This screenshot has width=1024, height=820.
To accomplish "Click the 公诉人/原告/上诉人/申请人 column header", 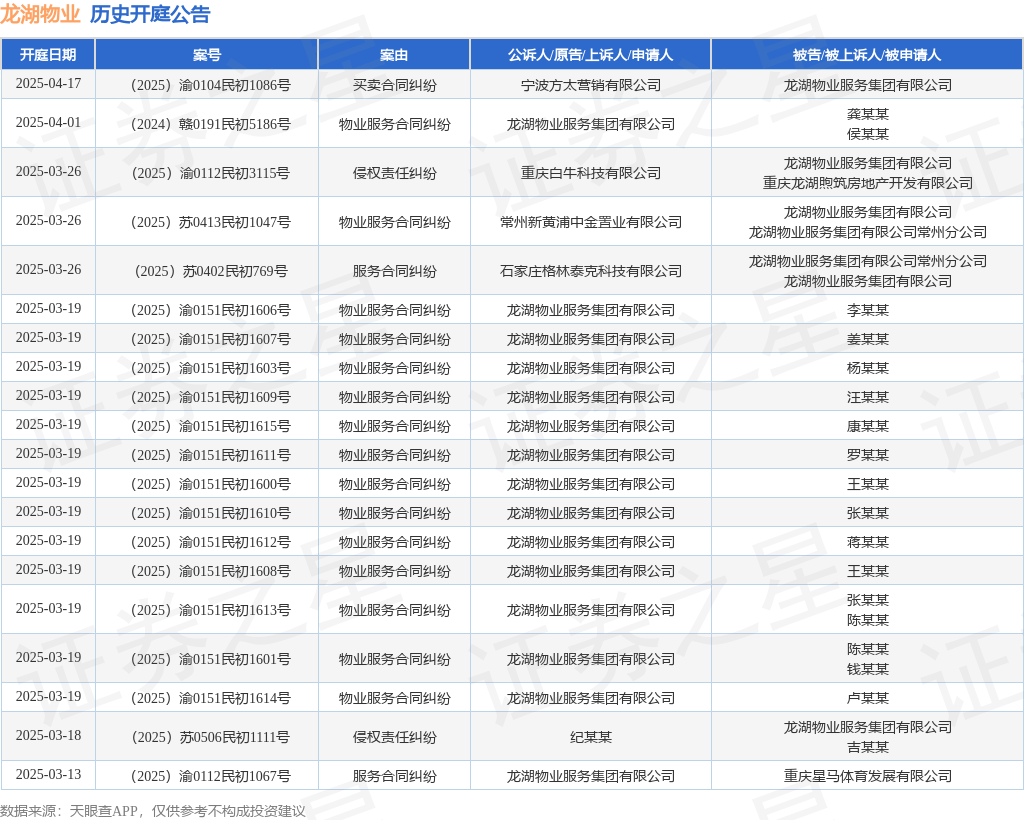I will 590,55.
